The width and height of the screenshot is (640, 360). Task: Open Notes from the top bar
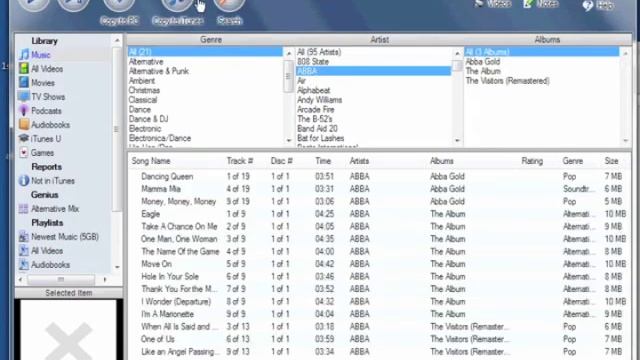pyautogui.click(x=541, y=4)
